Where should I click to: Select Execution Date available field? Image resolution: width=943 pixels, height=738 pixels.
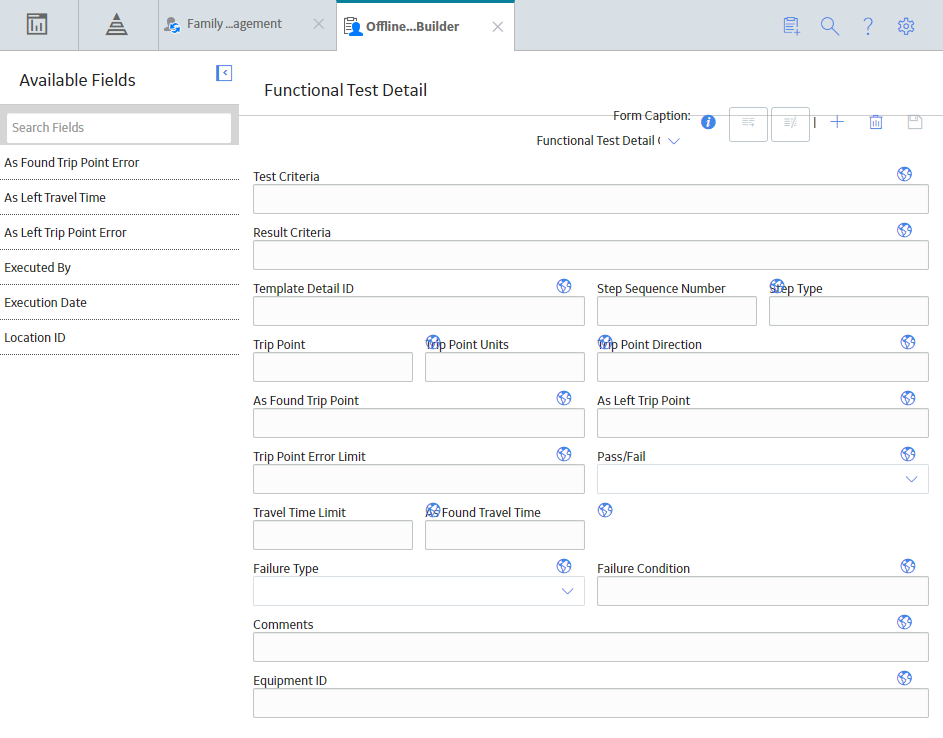click(120, 302)
